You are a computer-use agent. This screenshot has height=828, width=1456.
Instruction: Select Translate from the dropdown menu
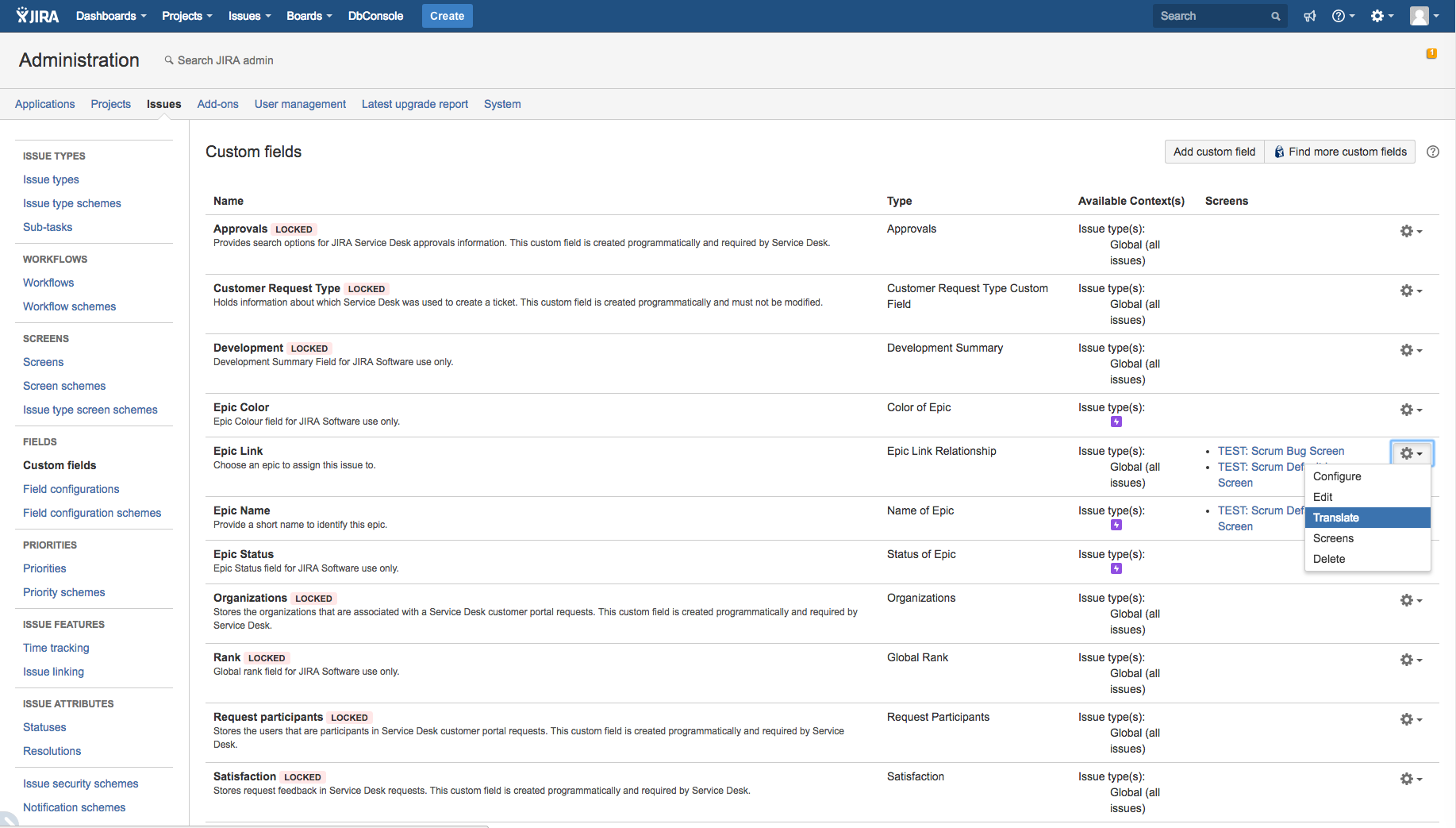point(1368,518)
